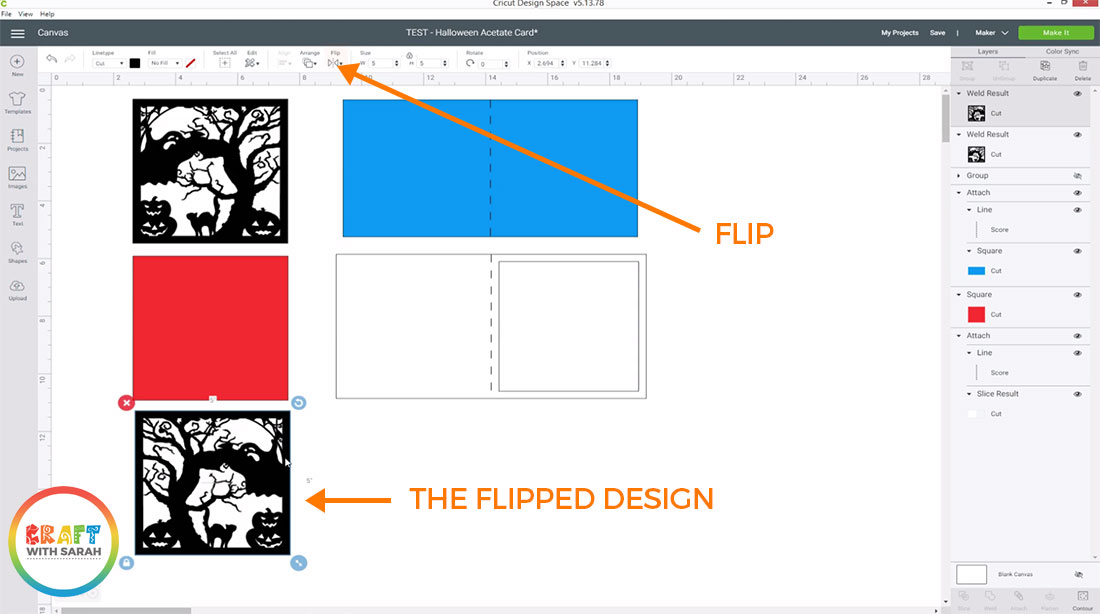1100x614 pixels.
Task: Click the Rotate icon in toolbar
Action: click(470, 63)
